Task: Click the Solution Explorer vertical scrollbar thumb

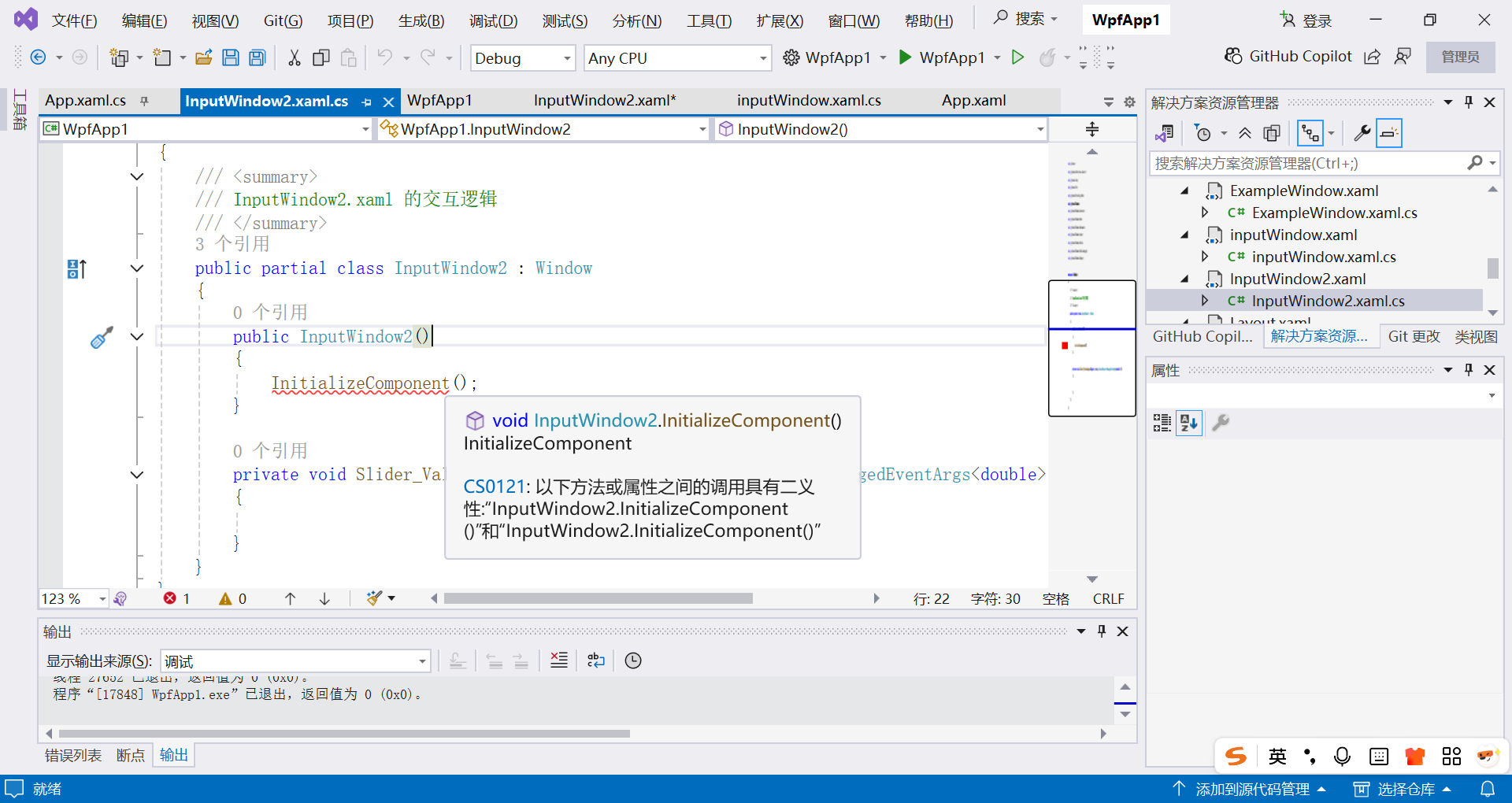Action: [x=1492, y=268]
